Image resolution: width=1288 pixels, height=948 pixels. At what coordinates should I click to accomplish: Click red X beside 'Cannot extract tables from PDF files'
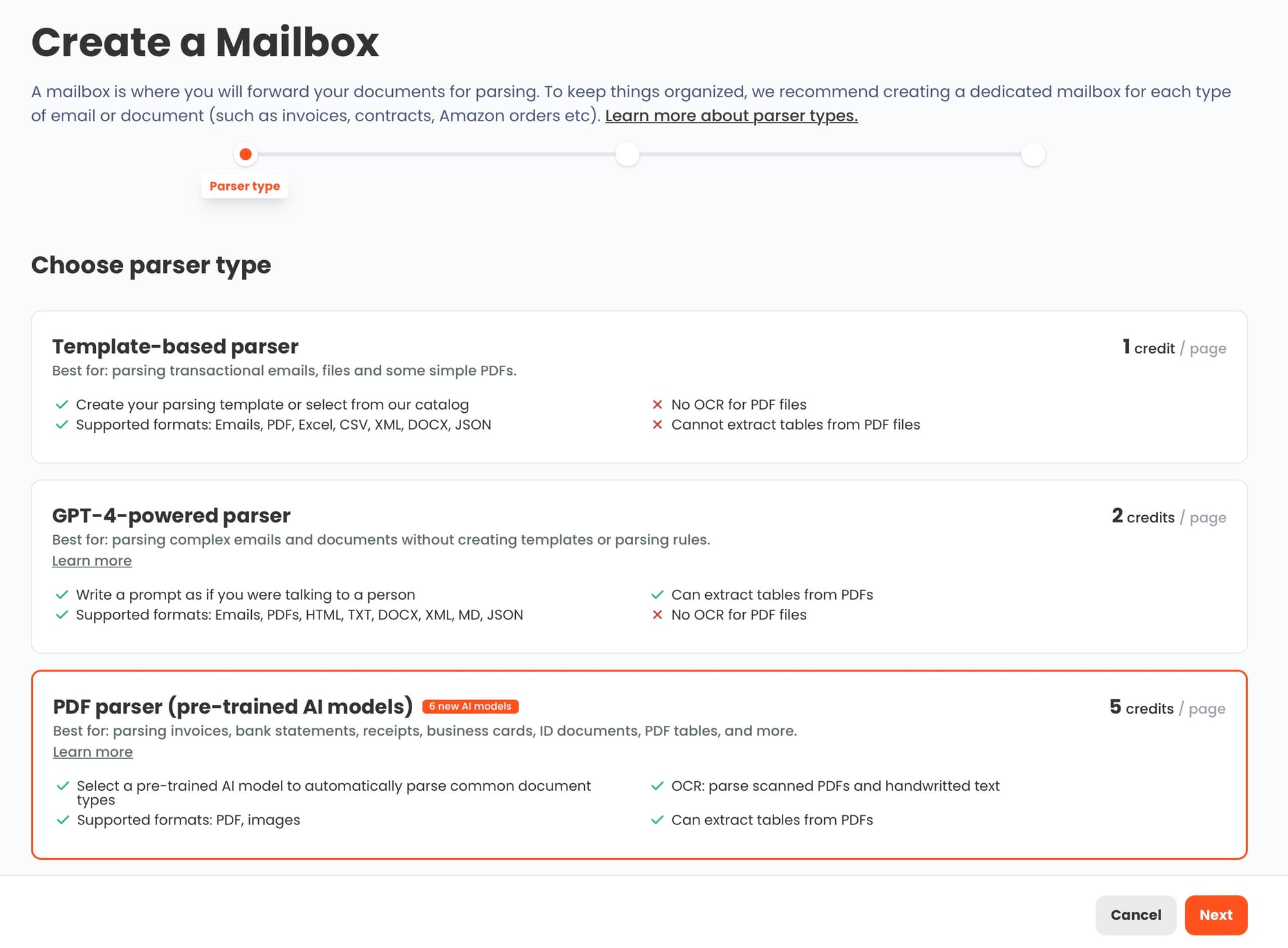(658, 425)
